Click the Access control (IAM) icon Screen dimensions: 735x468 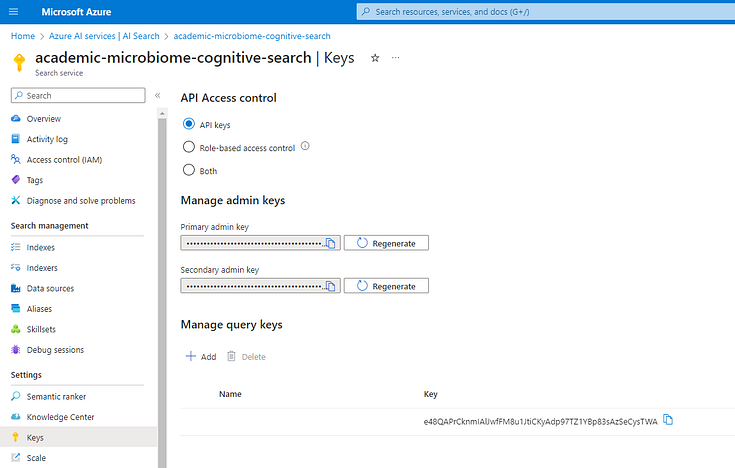(15, 159)
